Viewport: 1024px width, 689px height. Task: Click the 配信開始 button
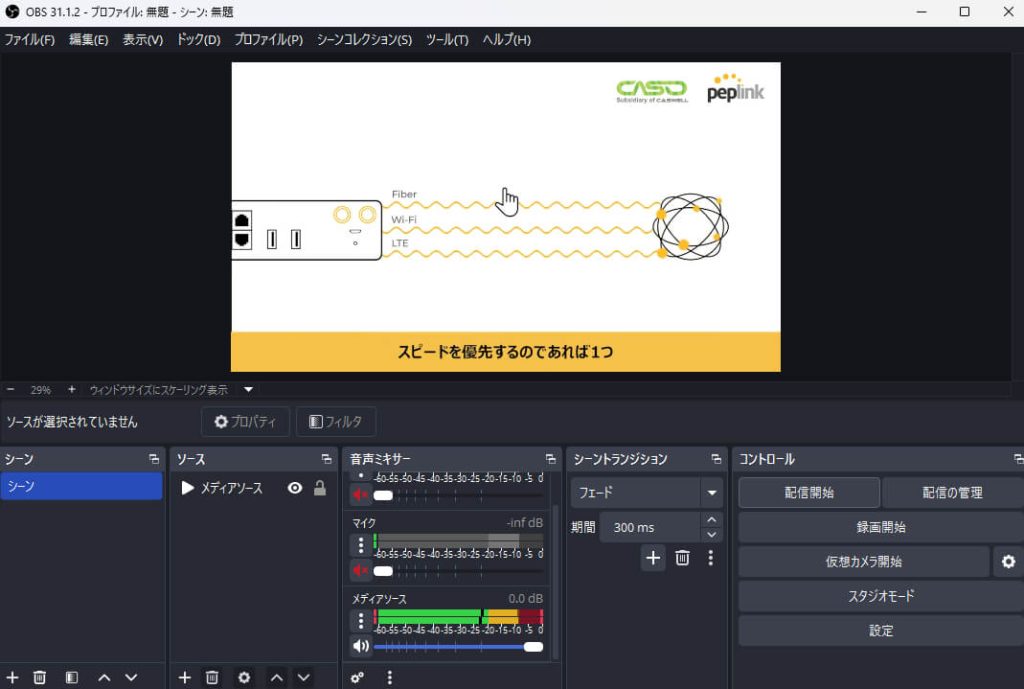(809, 493)
